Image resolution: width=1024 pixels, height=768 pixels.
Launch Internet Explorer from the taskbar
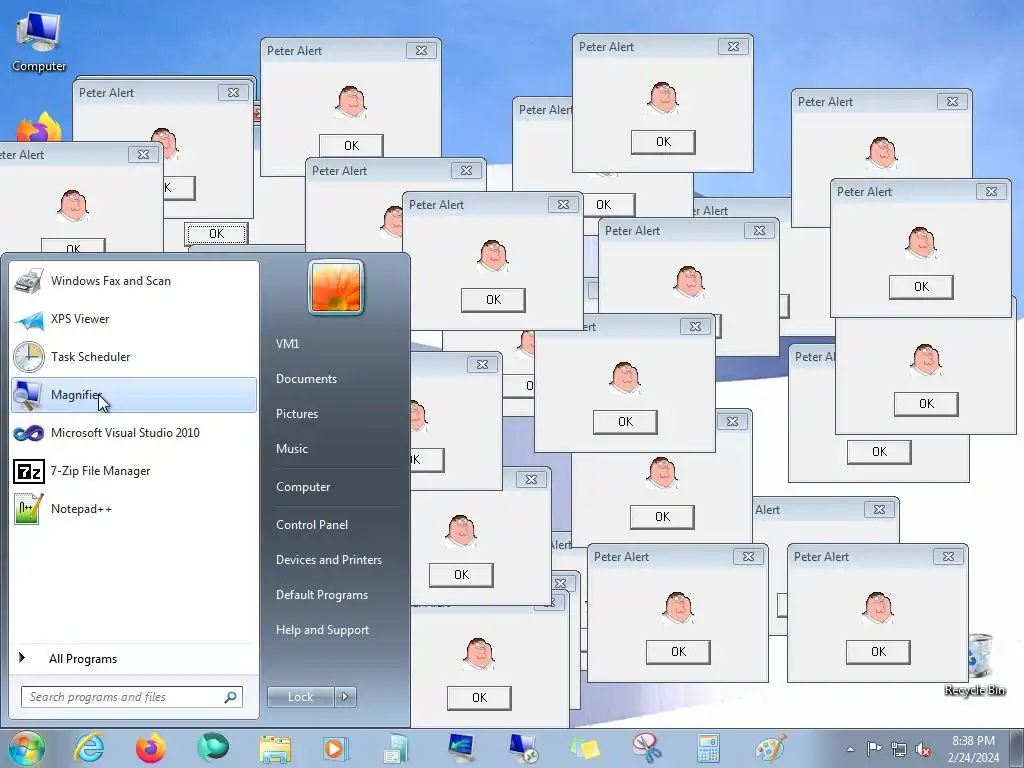click(x=89, y=748)
